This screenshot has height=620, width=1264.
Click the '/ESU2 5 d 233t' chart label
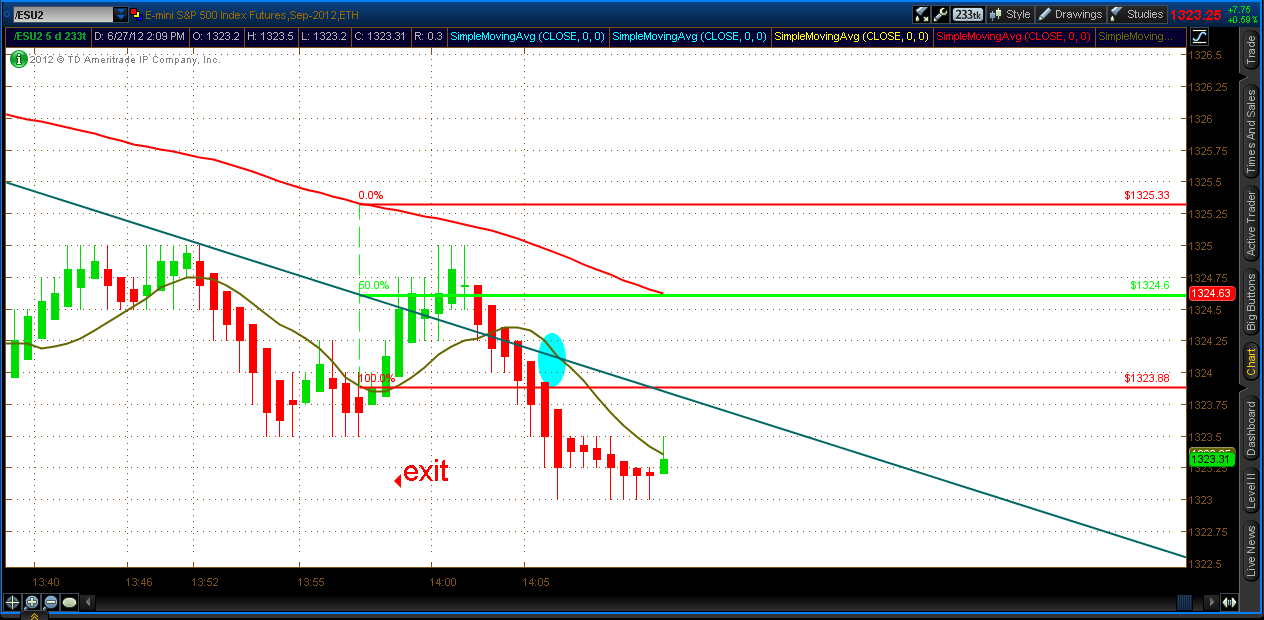[x=48, y=36]
